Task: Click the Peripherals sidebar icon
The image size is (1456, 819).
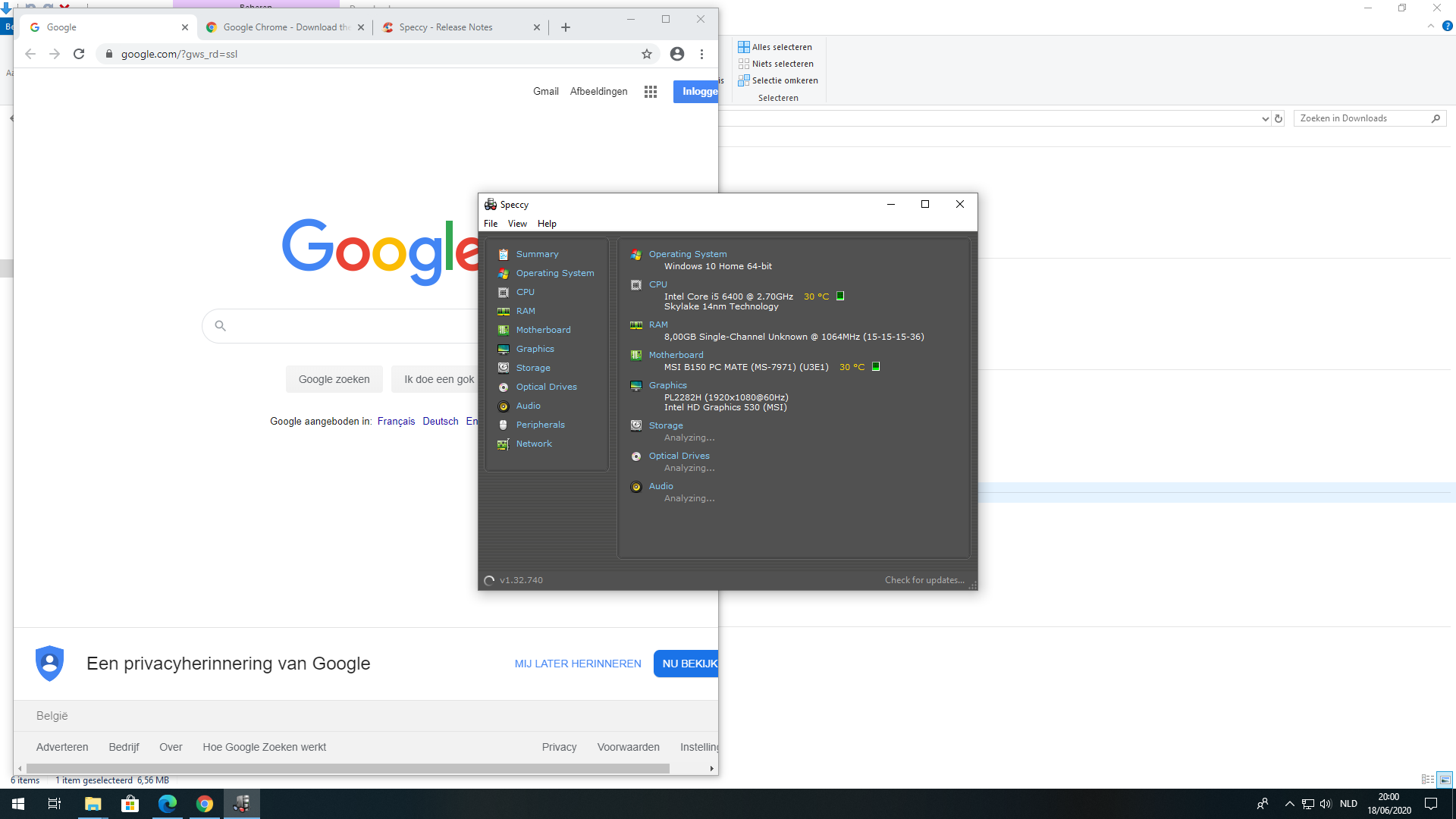Action: pyautogui.click(x=503, y=425)
